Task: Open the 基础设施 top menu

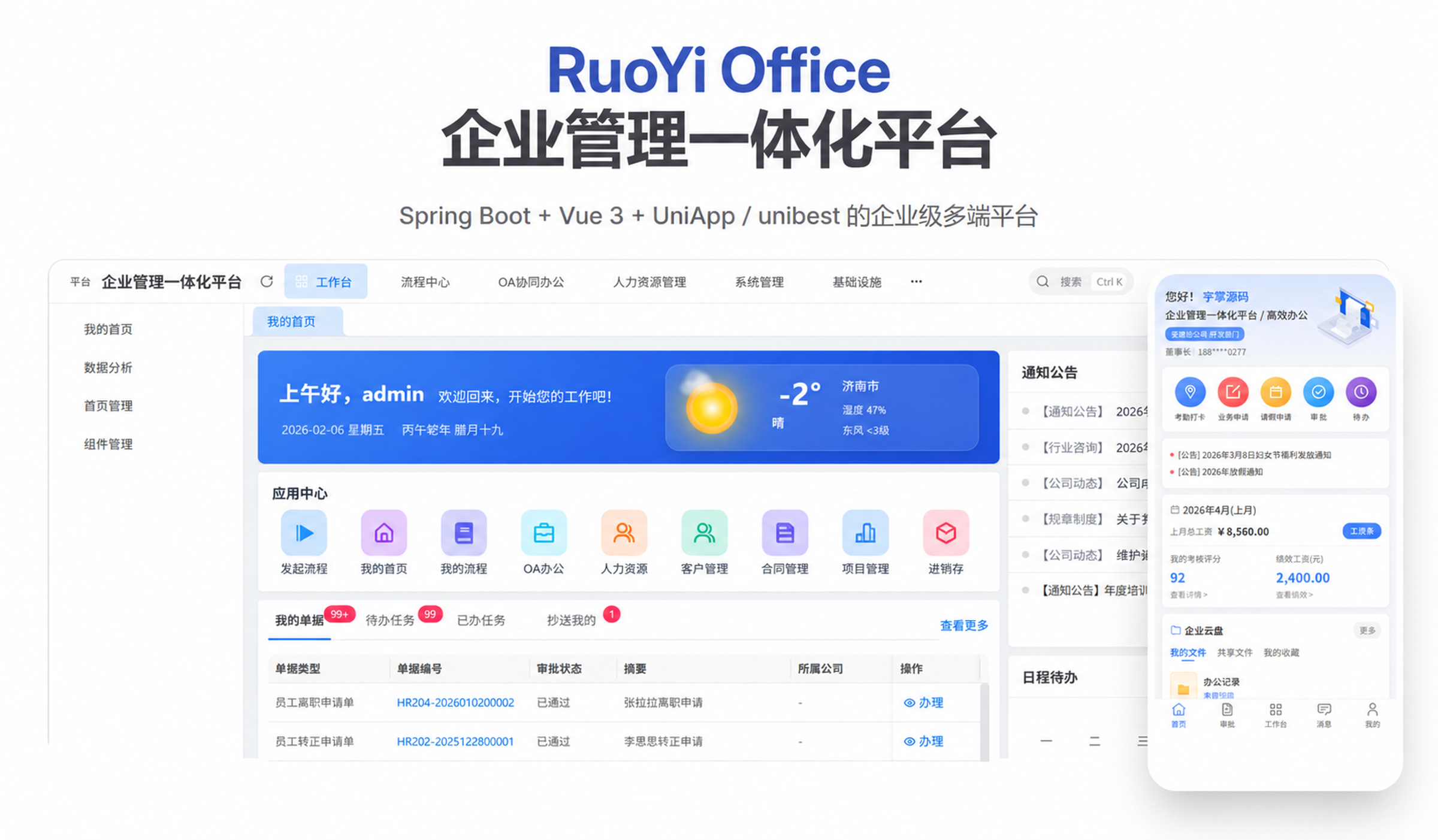Action: click(857, 282)
